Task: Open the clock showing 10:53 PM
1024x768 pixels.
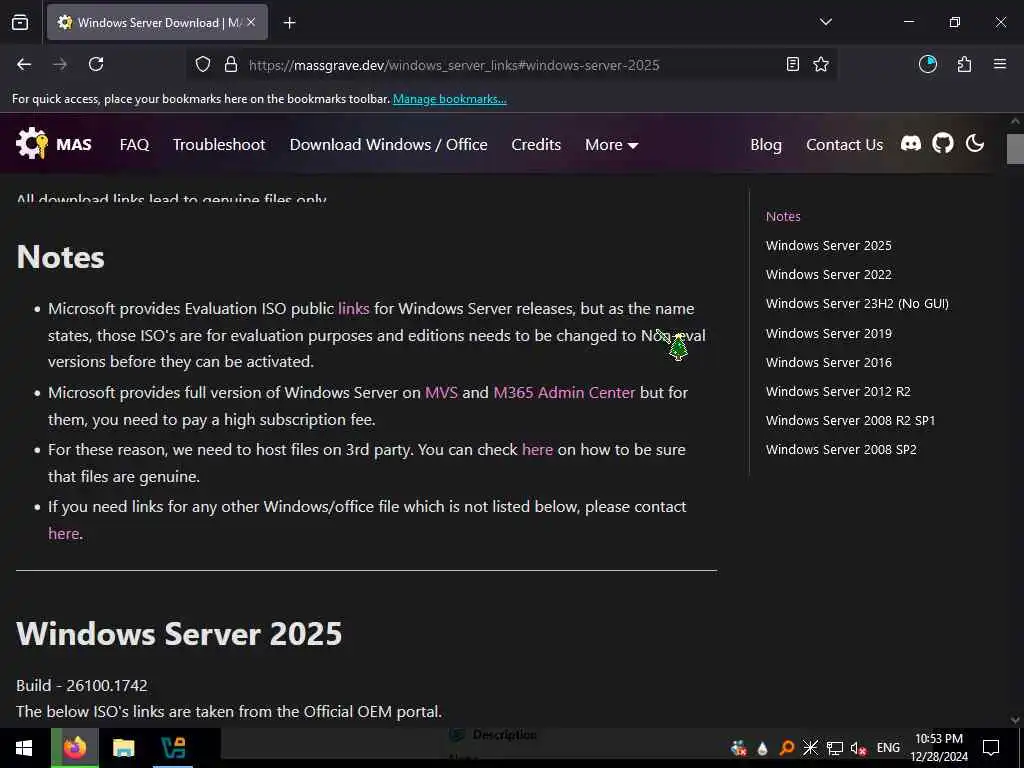Action: 938,748
